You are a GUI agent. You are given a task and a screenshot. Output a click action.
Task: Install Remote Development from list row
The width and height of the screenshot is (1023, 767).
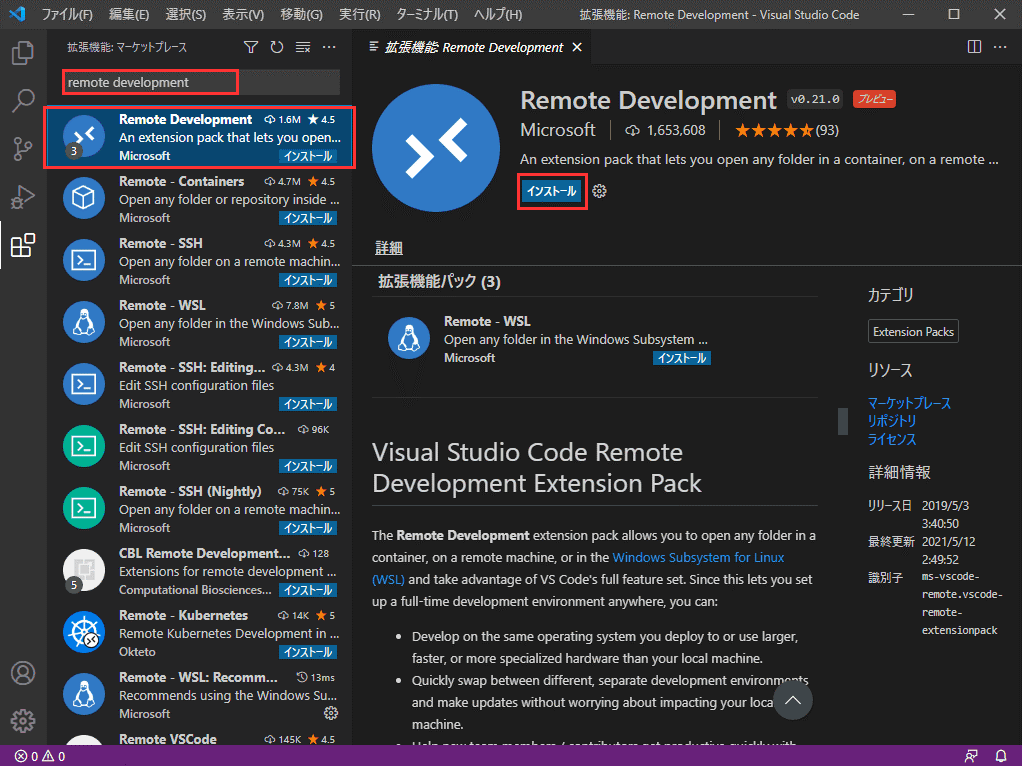click(x=308, y=157)
